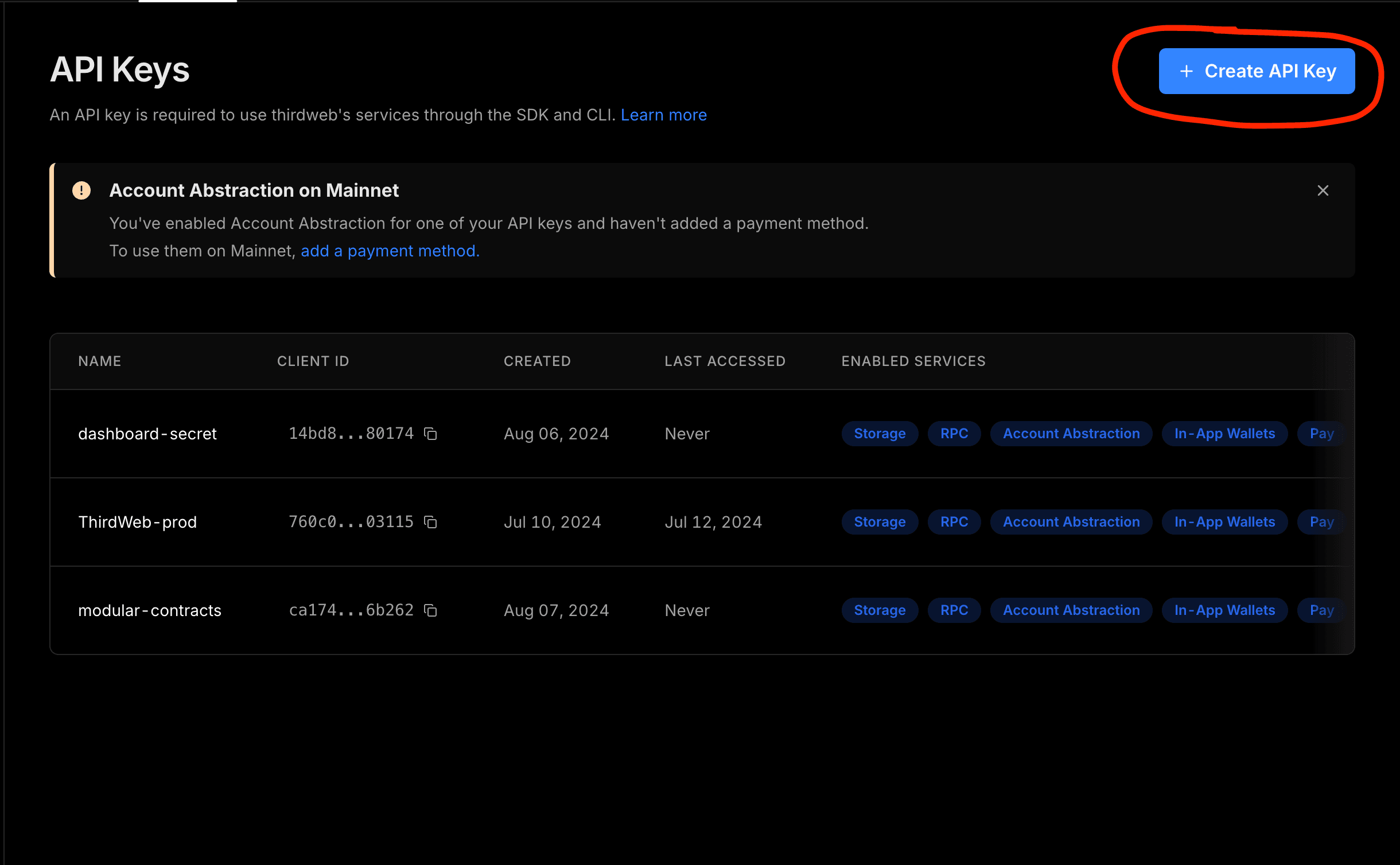This screenshot has height=865, width=1400.
Task: Open the Learn more link
Action: pos(663,115)
